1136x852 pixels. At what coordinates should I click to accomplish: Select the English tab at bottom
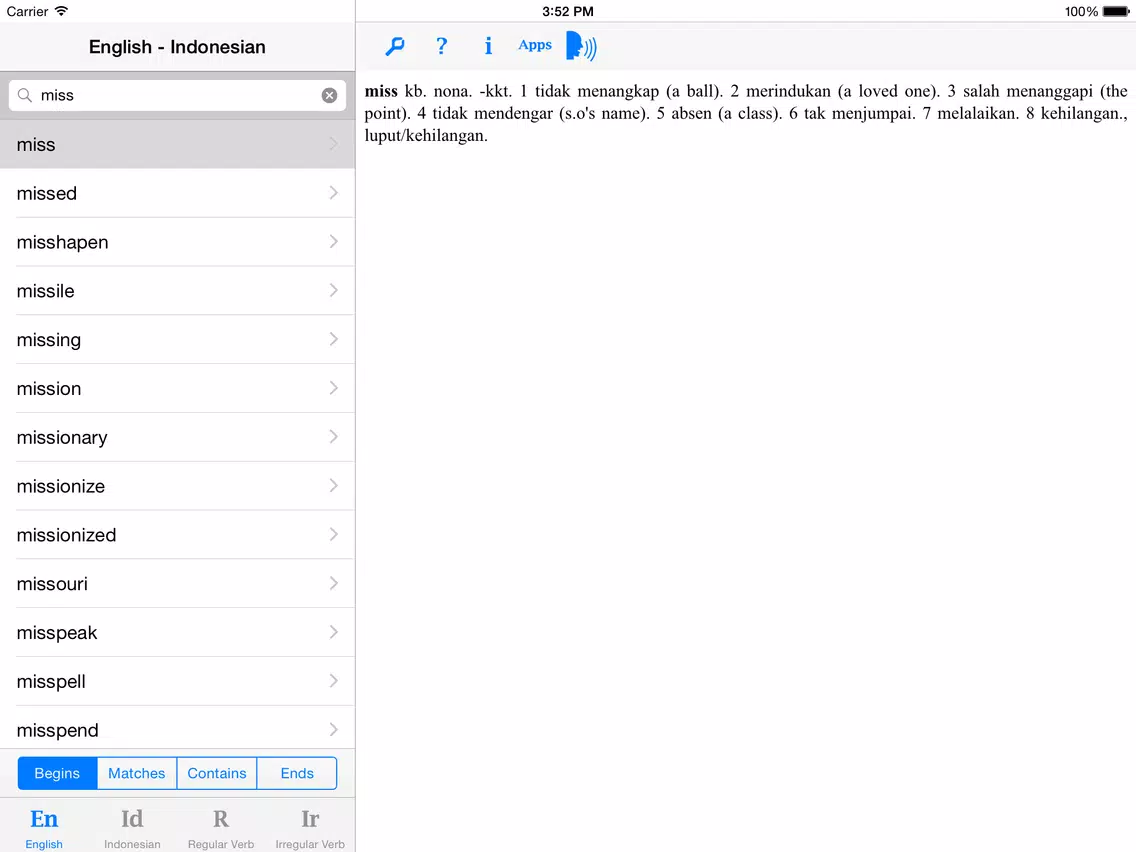click(44, 827)
